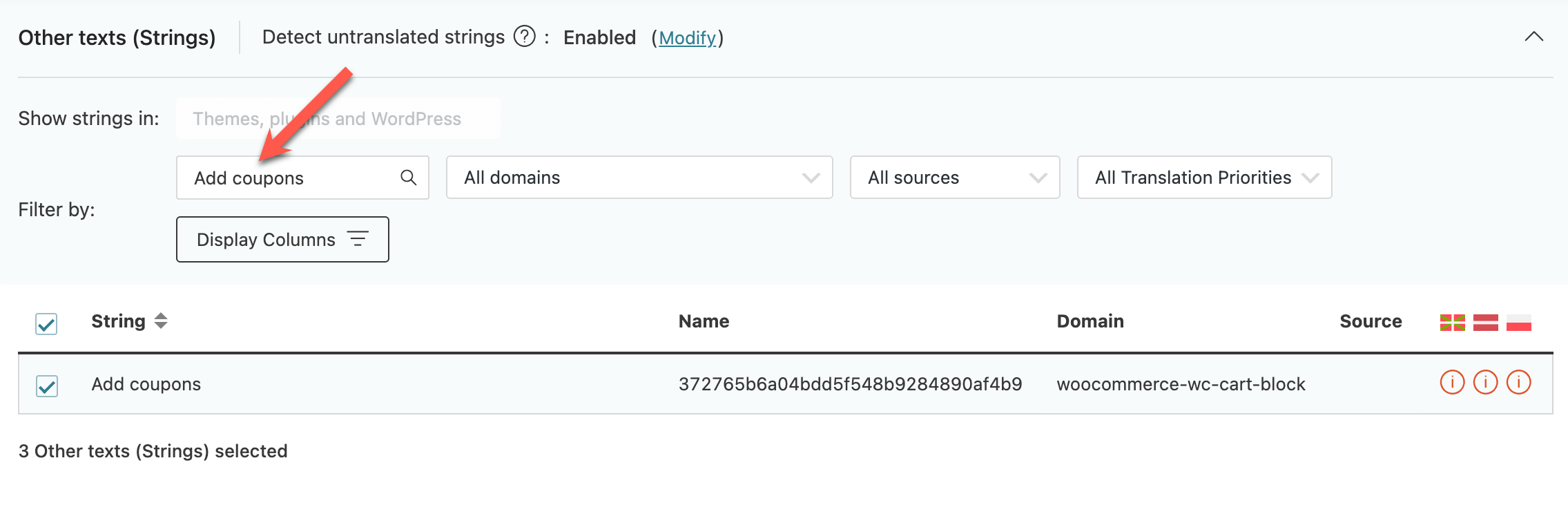
Task: Open Basque translation status for Add coupons
Action: (1453, 382)
